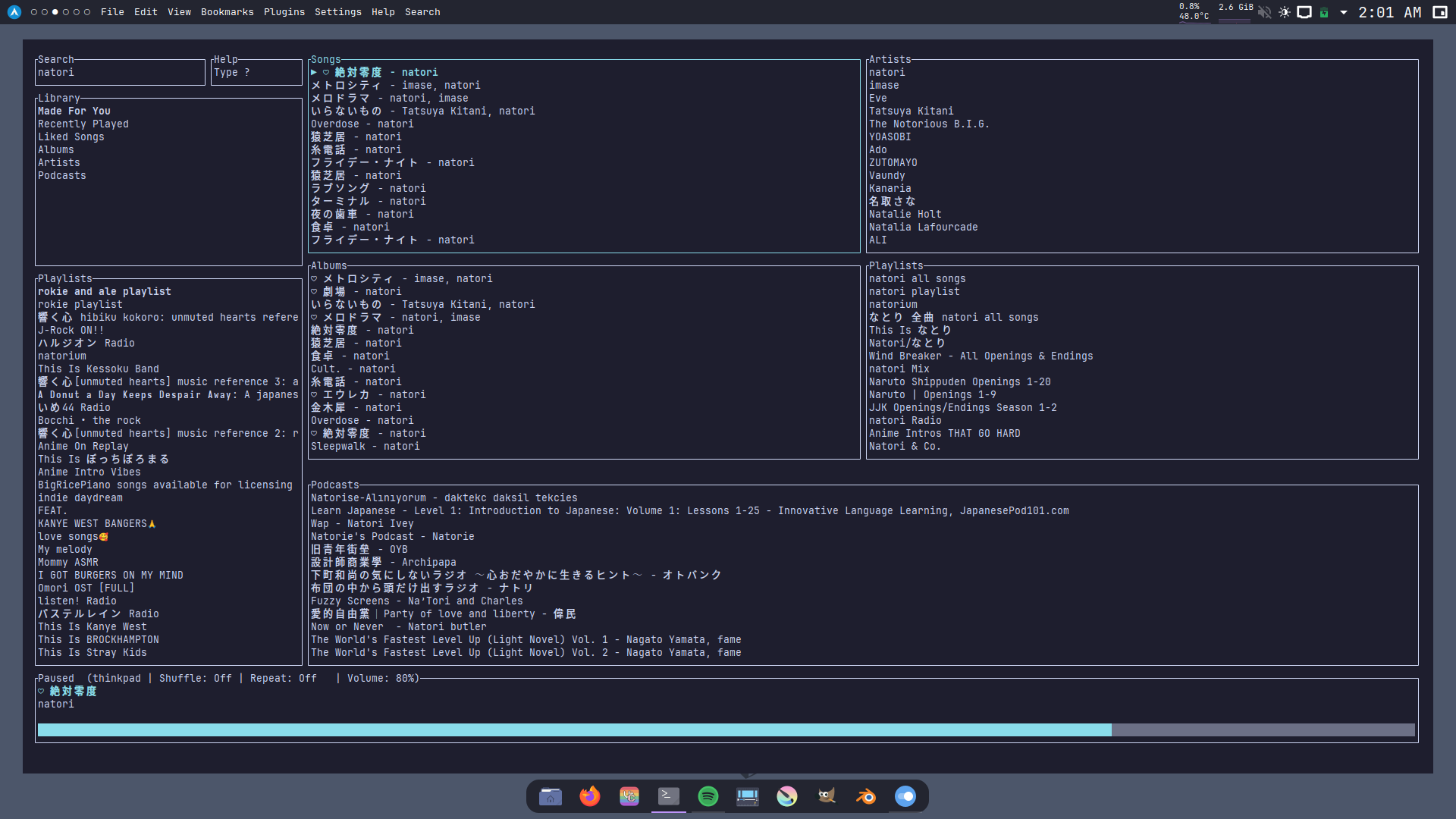
Task: Click the 2:01 AM clock
Action: click(x=1389, y=12)
